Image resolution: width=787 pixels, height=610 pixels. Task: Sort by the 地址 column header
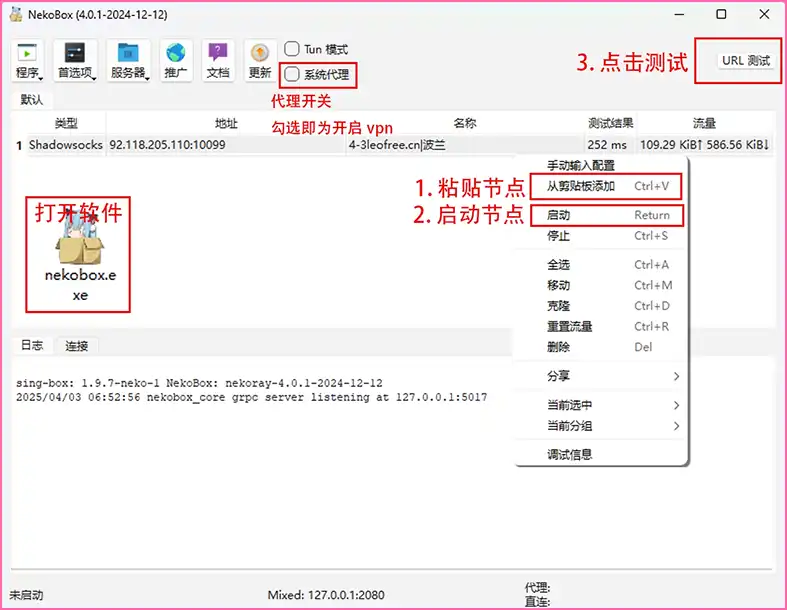coord(226,123)
